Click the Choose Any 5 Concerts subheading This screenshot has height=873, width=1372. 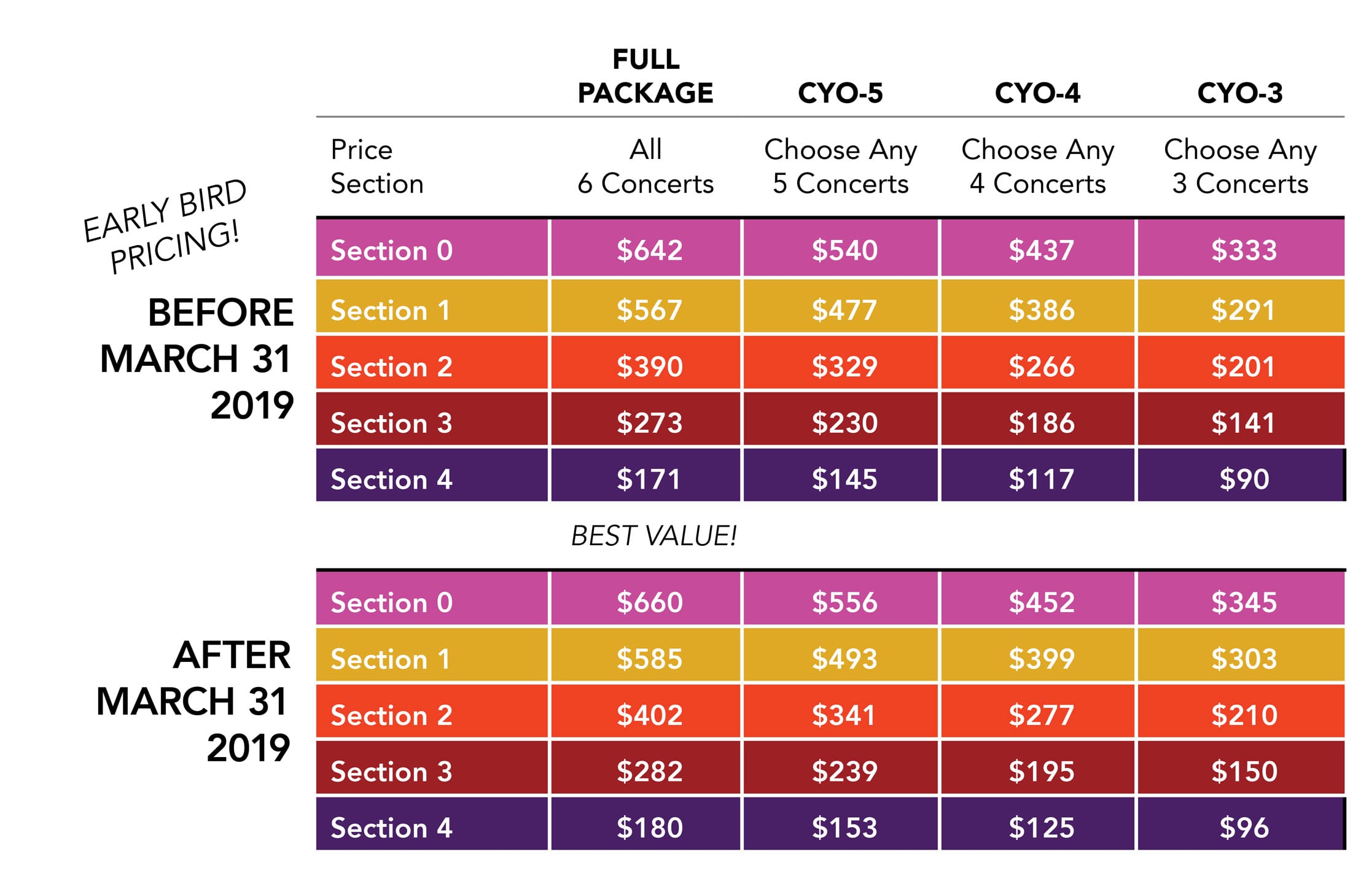(x=840, y=166)
